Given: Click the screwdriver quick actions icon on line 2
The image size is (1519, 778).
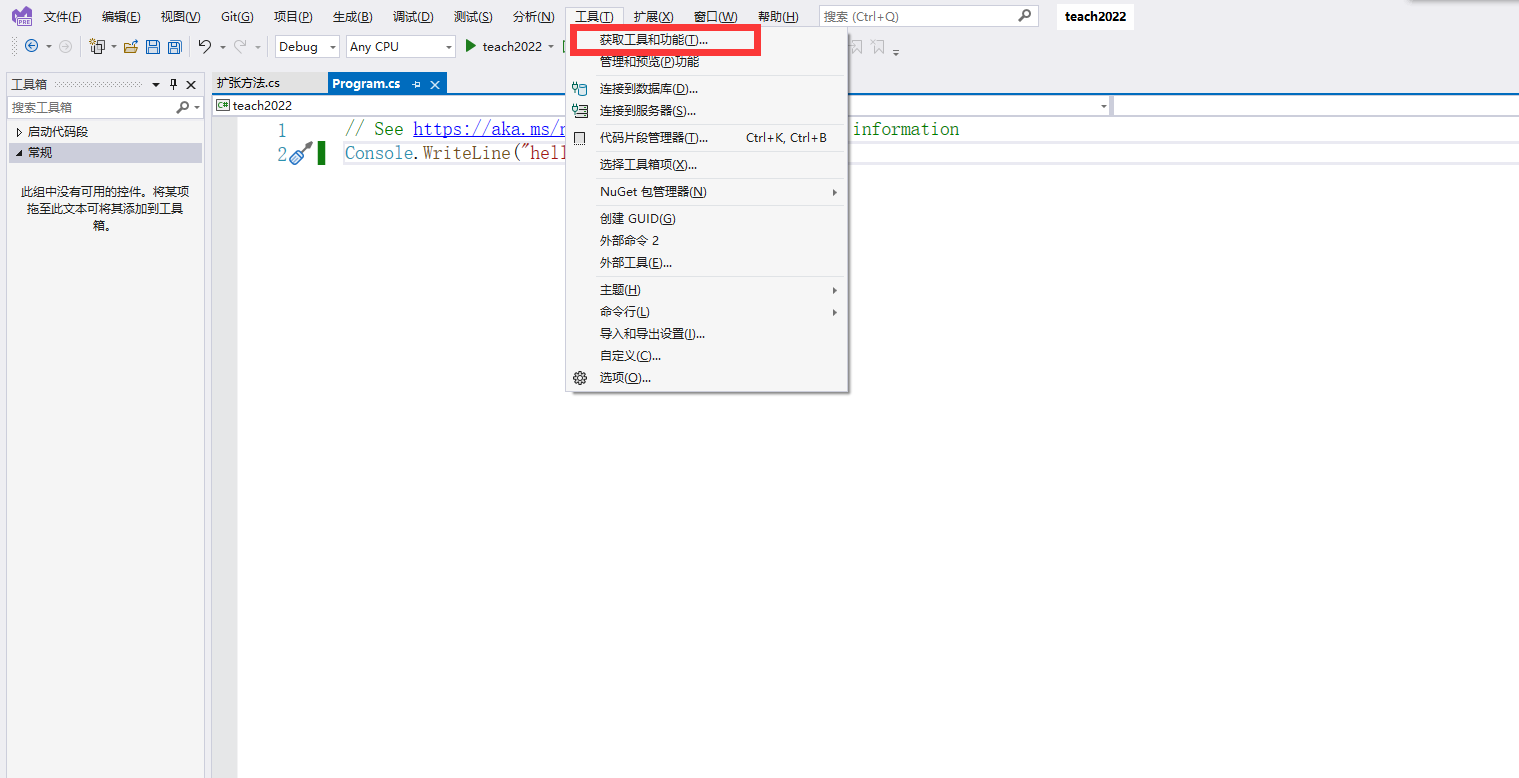Looking at the screenshot, I should [301, 153].
